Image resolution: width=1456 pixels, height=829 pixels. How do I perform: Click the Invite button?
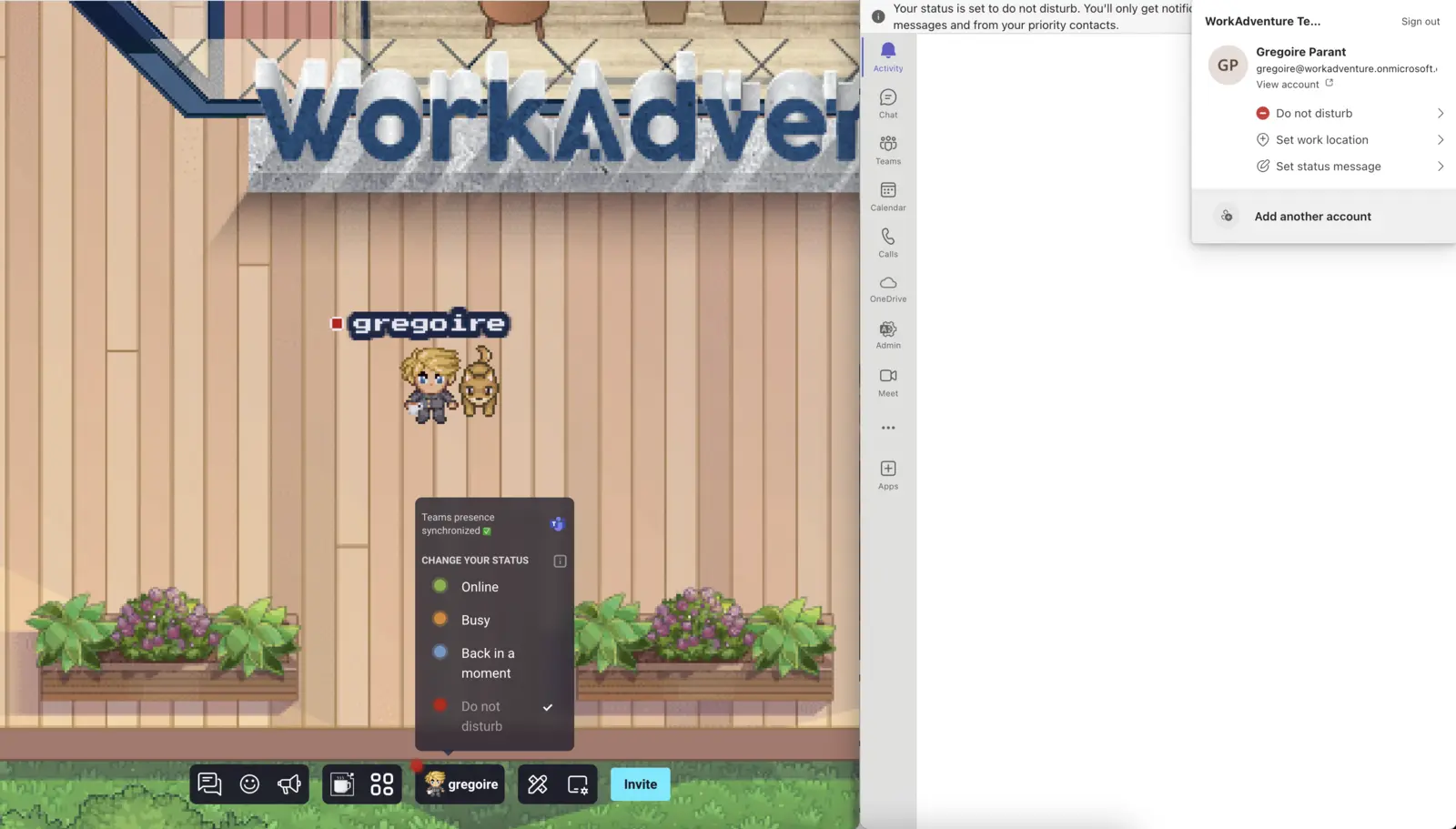pyautogui.click(x=641, y=784)
